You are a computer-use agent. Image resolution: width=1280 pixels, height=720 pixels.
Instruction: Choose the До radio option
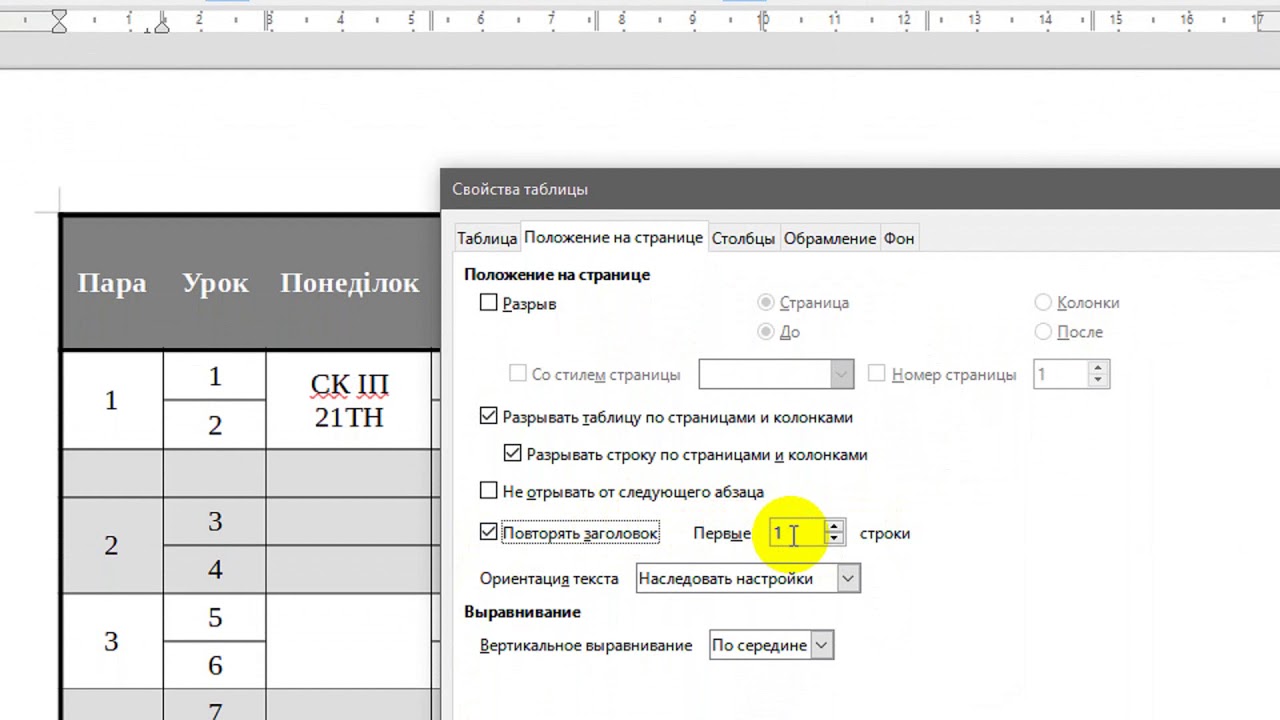pyautogui.click(x=767, y=332)
